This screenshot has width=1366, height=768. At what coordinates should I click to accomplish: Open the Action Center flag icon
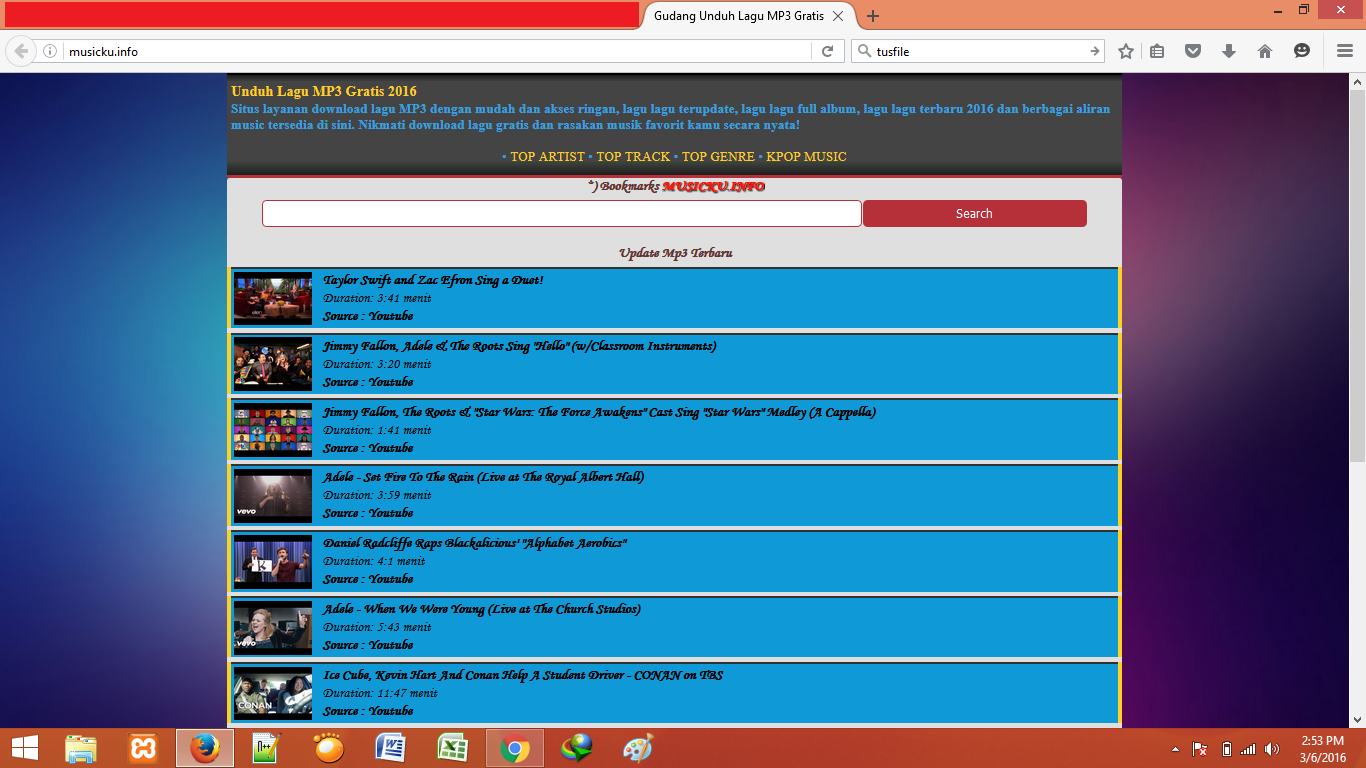(1201, 749)
